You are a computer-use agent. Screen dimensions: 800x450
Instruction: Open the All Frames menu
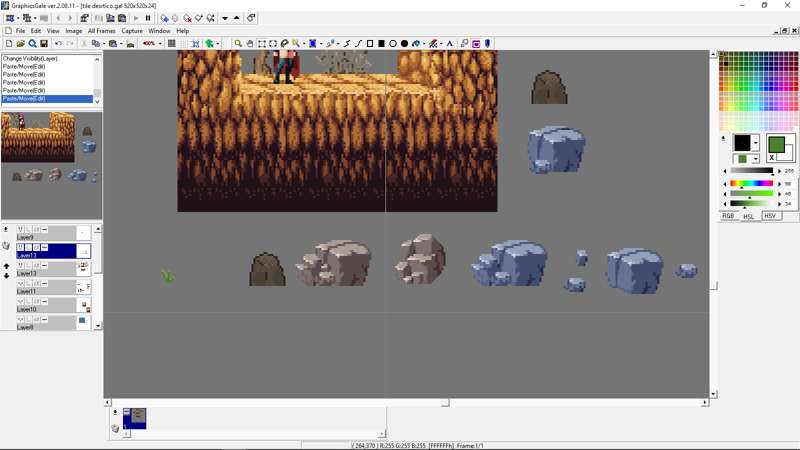point(102,31)
